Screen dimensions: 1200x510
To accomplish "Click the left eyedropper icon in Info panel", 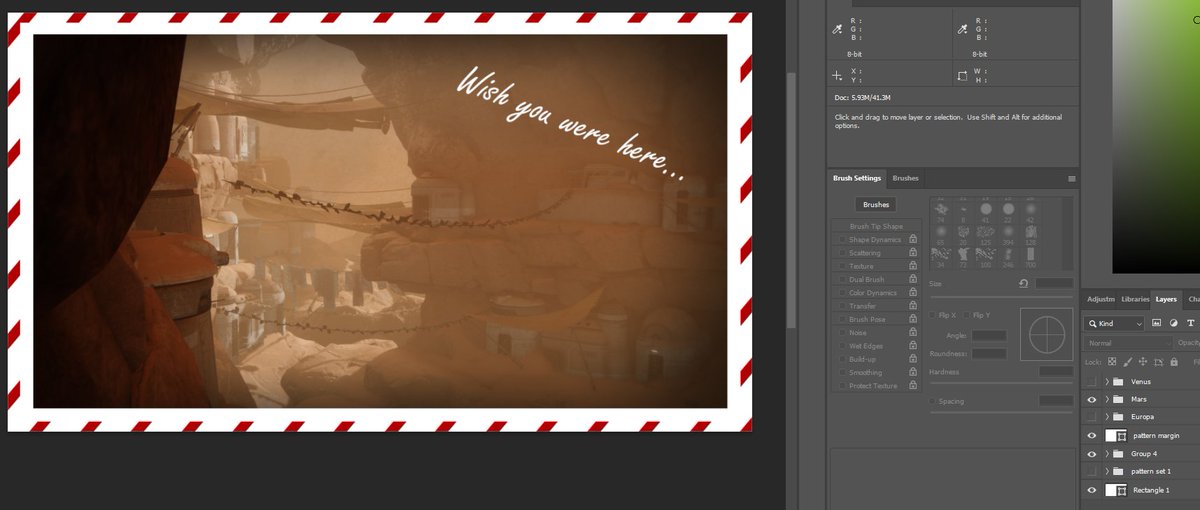I will (838, 30).
